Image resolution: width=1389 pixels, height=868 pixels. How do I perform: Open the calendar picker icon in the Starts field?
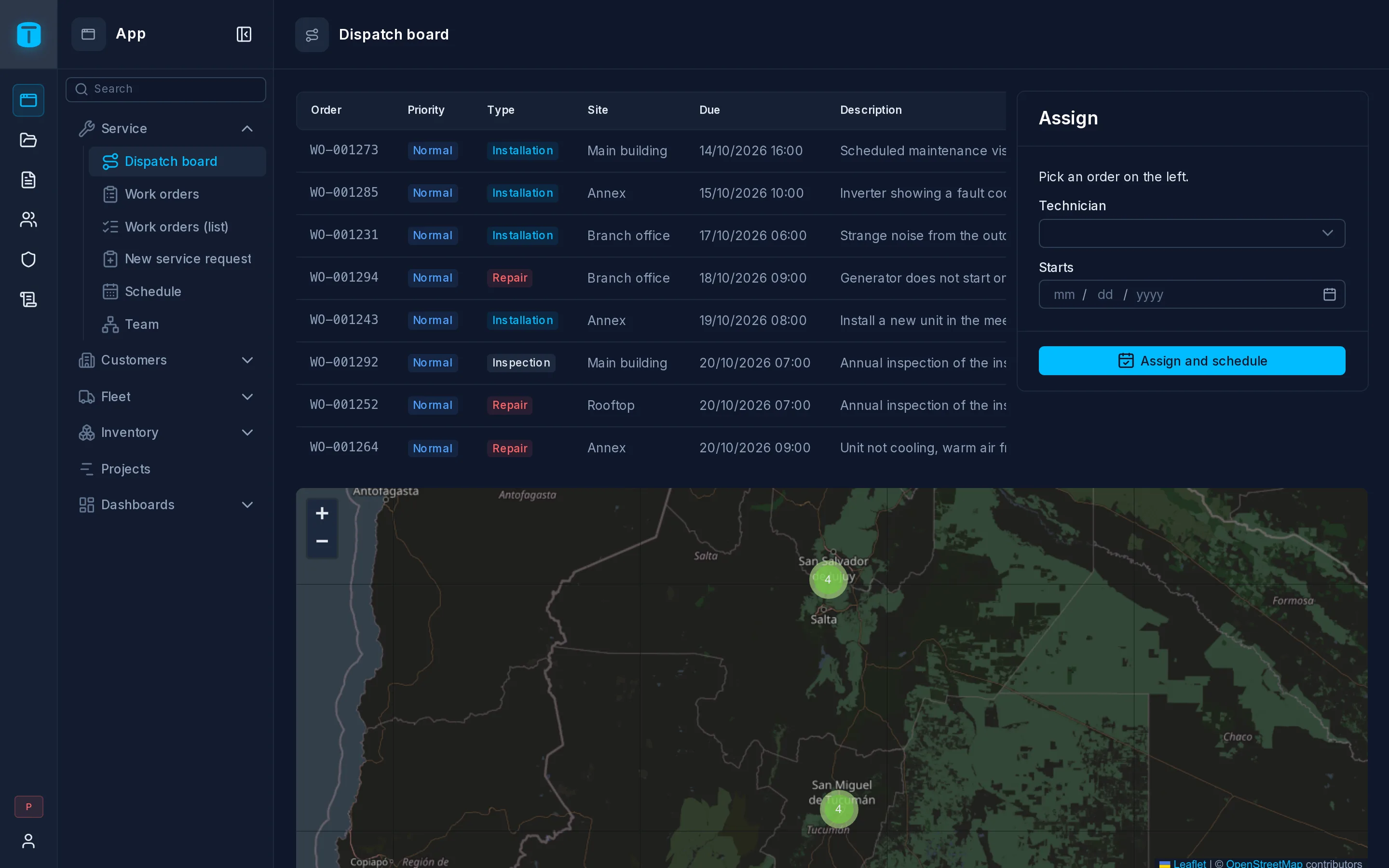pos(1329,295)
